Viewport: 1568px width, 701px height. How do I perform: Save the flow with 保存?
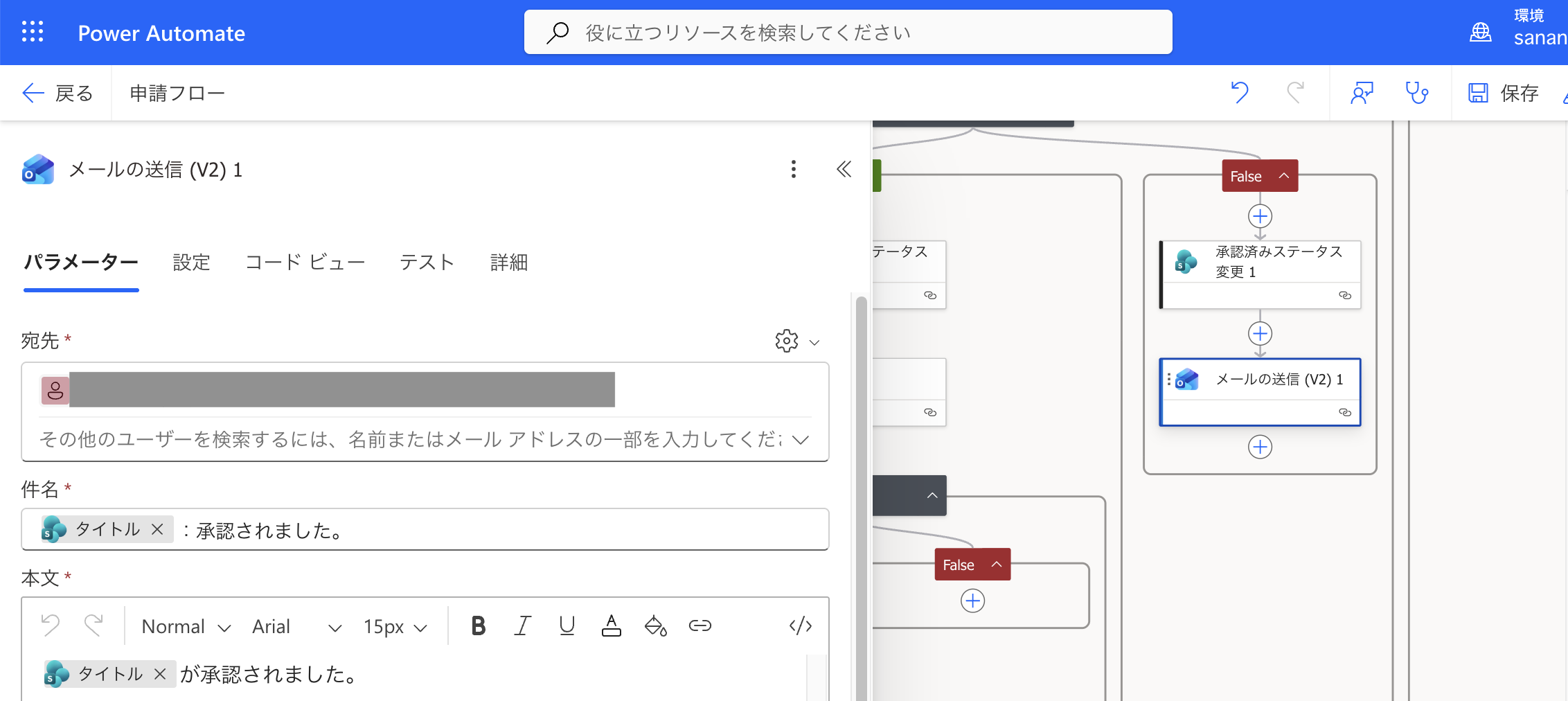(1503, 93)
